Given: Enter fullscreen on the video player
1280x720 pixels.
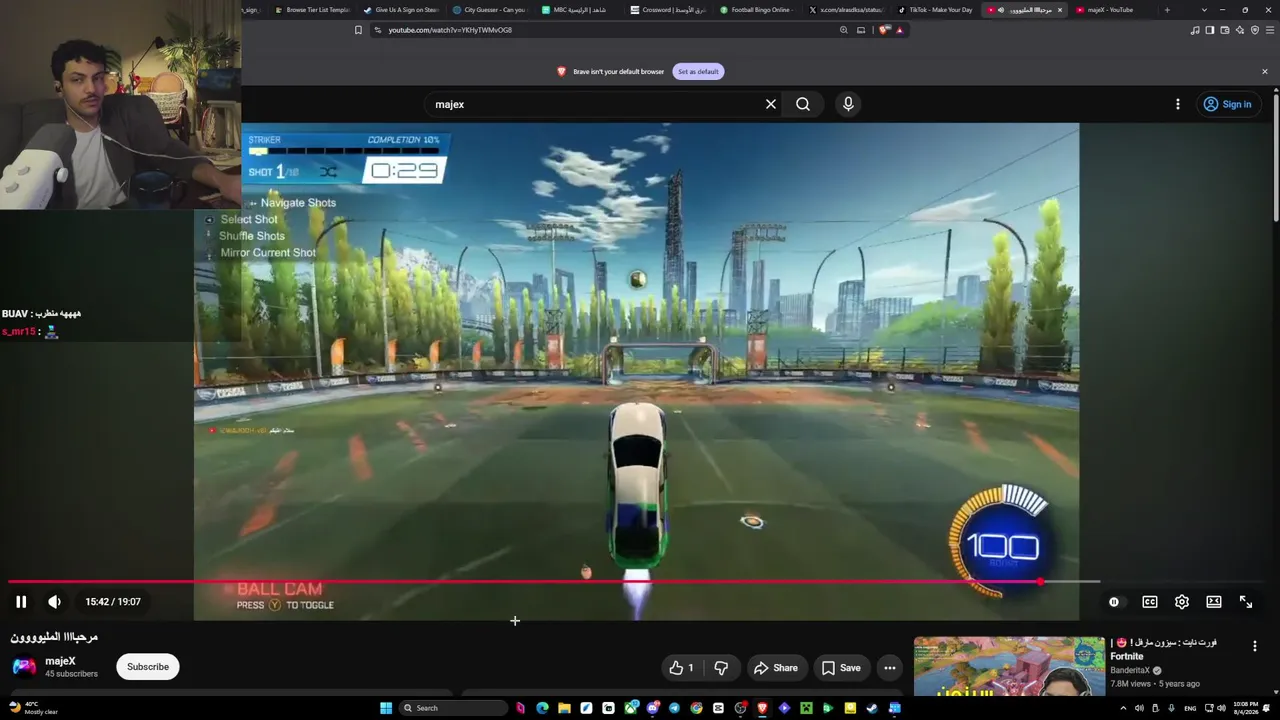Looking at the screenshot, I should tap(1246, 602).
